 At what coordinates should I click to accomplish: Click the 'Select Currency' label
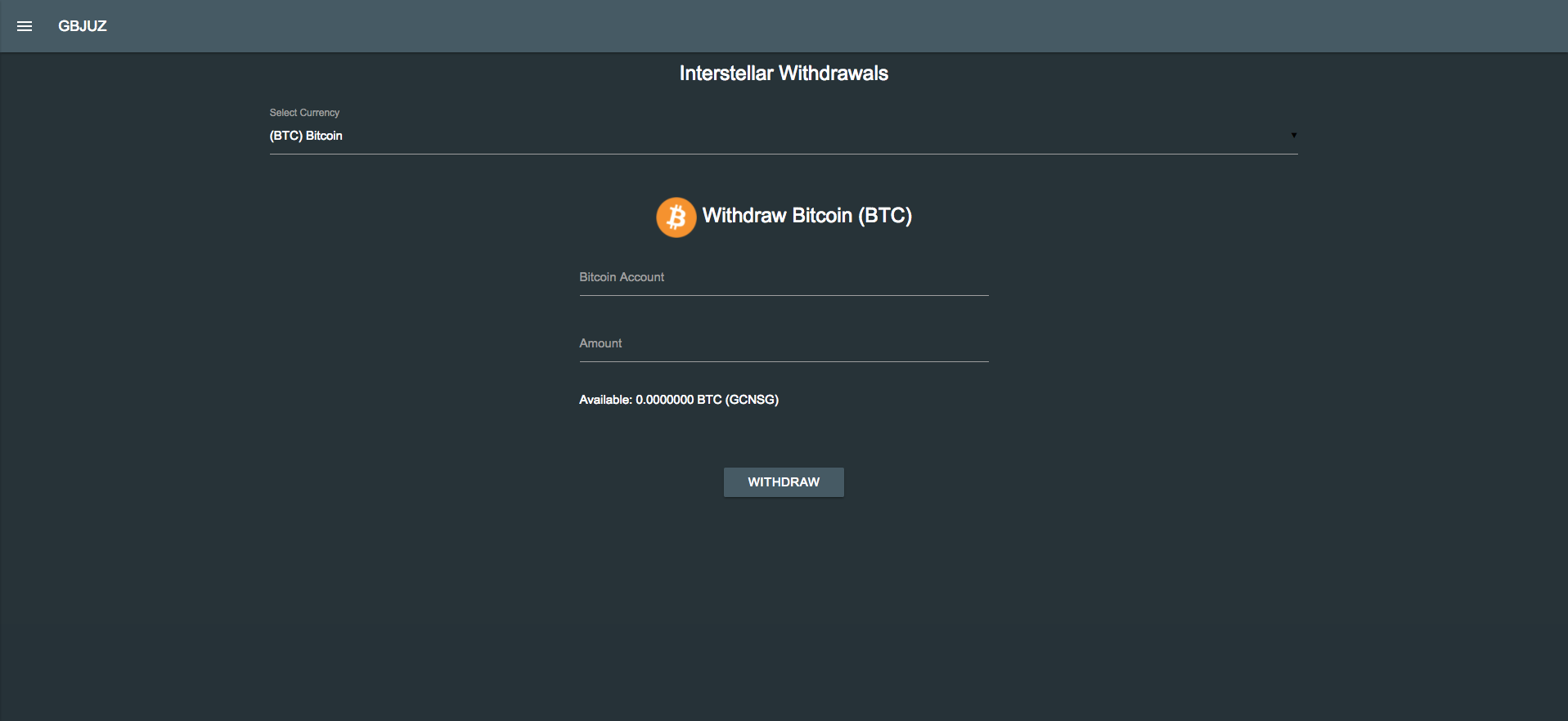tap(304, 113)
